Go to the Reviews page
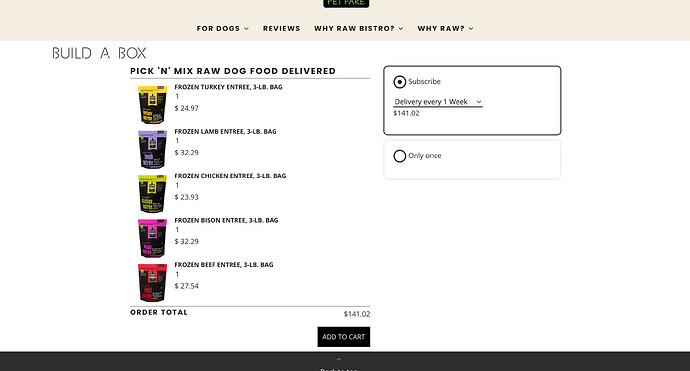The height and width of the screenshot is (371, 690). pos(282,28)
